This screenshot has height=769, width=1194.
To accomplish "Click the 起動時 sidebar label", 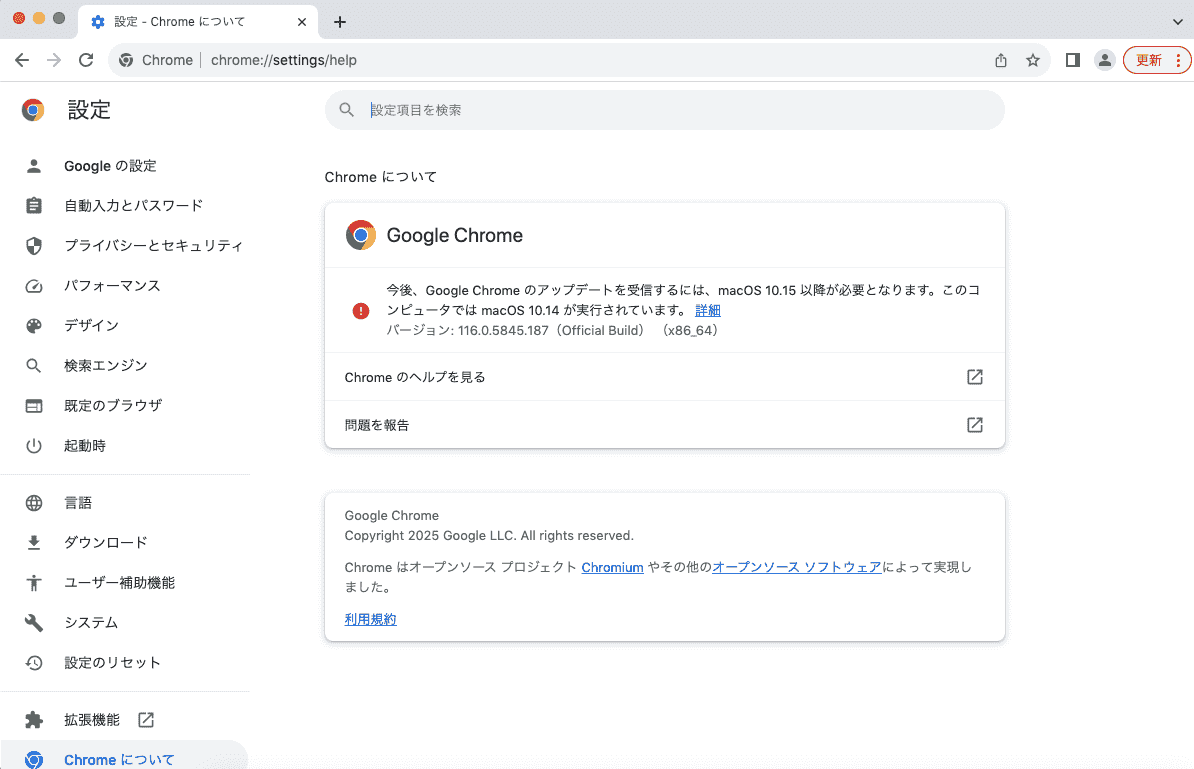I will click(x=85, y=446).
